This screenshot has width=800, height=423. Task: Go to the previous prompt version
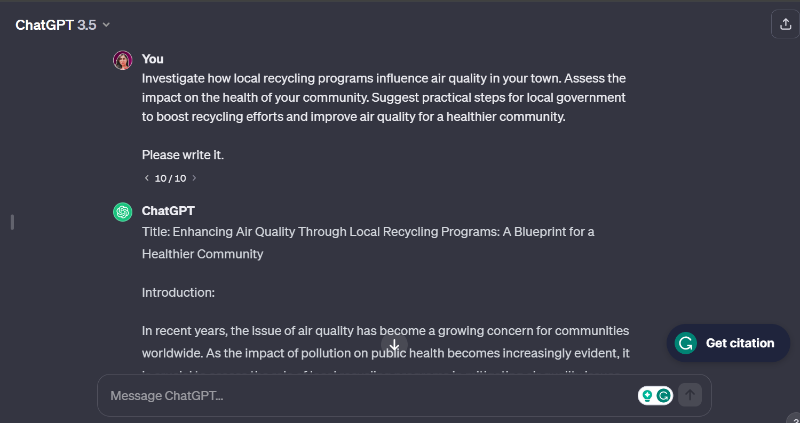(x=146, y=178)
